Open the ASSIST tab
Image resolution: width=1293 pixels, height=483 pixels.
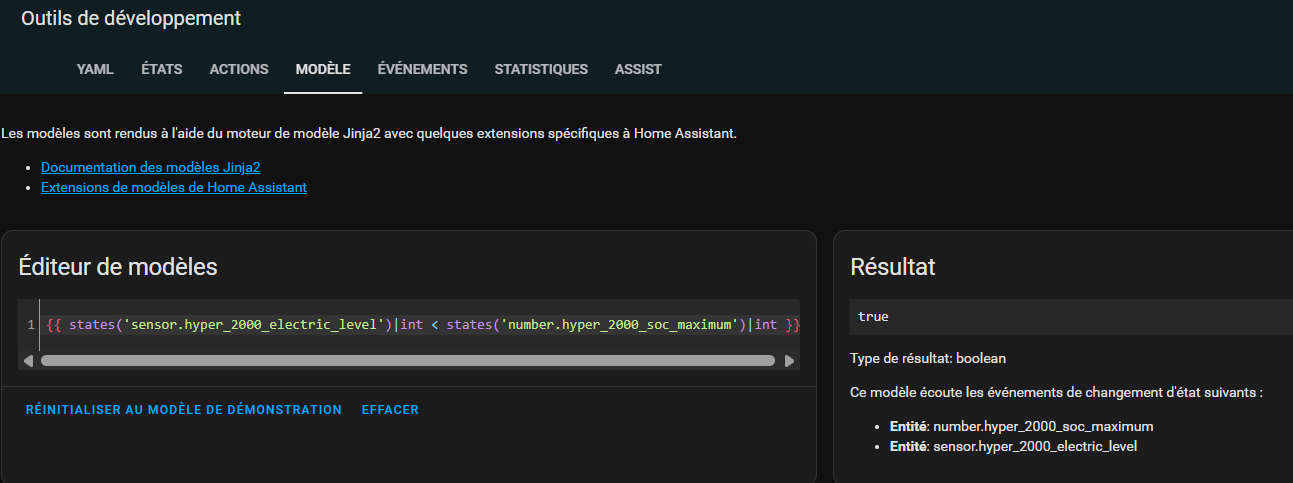[638, 69]
